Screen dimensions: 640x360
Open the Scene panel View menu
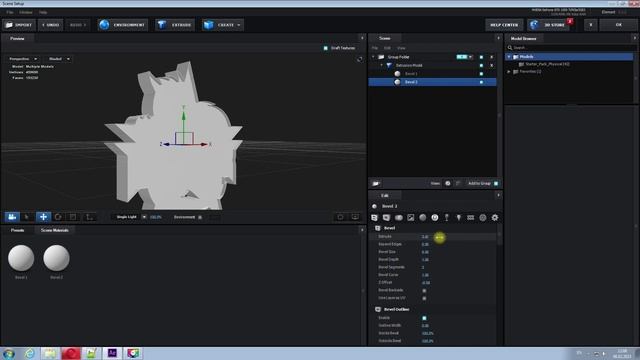[x=401, y=48]
